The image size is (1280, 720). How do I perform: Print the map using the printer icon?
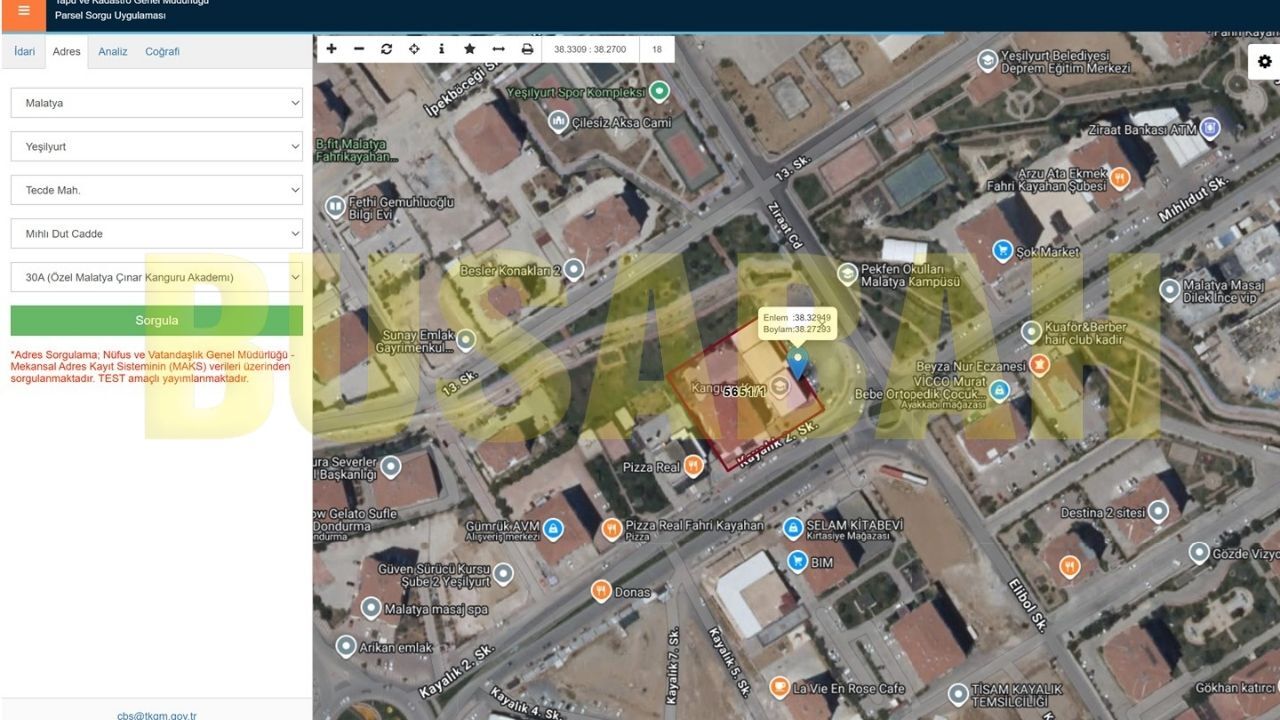[x=527, y=49]
